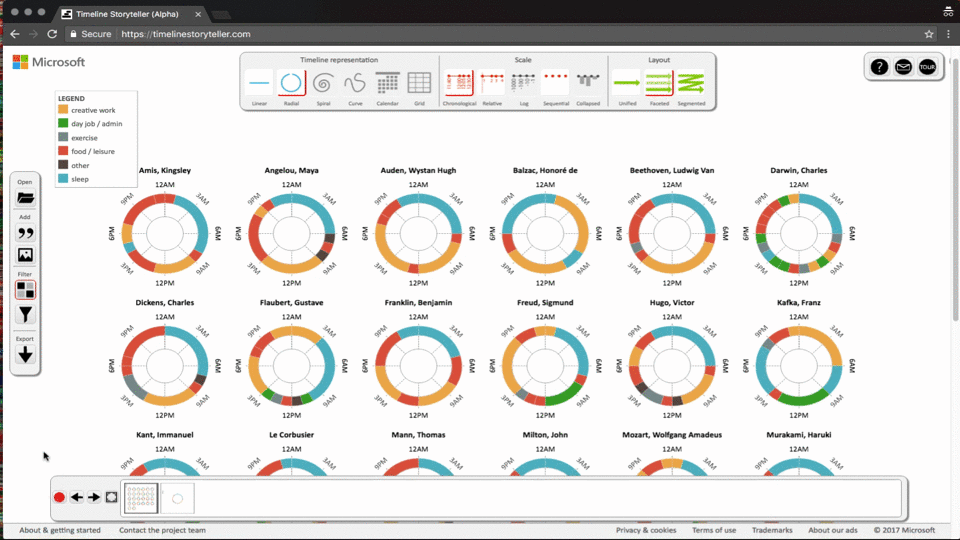Click the sleep color swatch in legend

[x=64, y=179]
